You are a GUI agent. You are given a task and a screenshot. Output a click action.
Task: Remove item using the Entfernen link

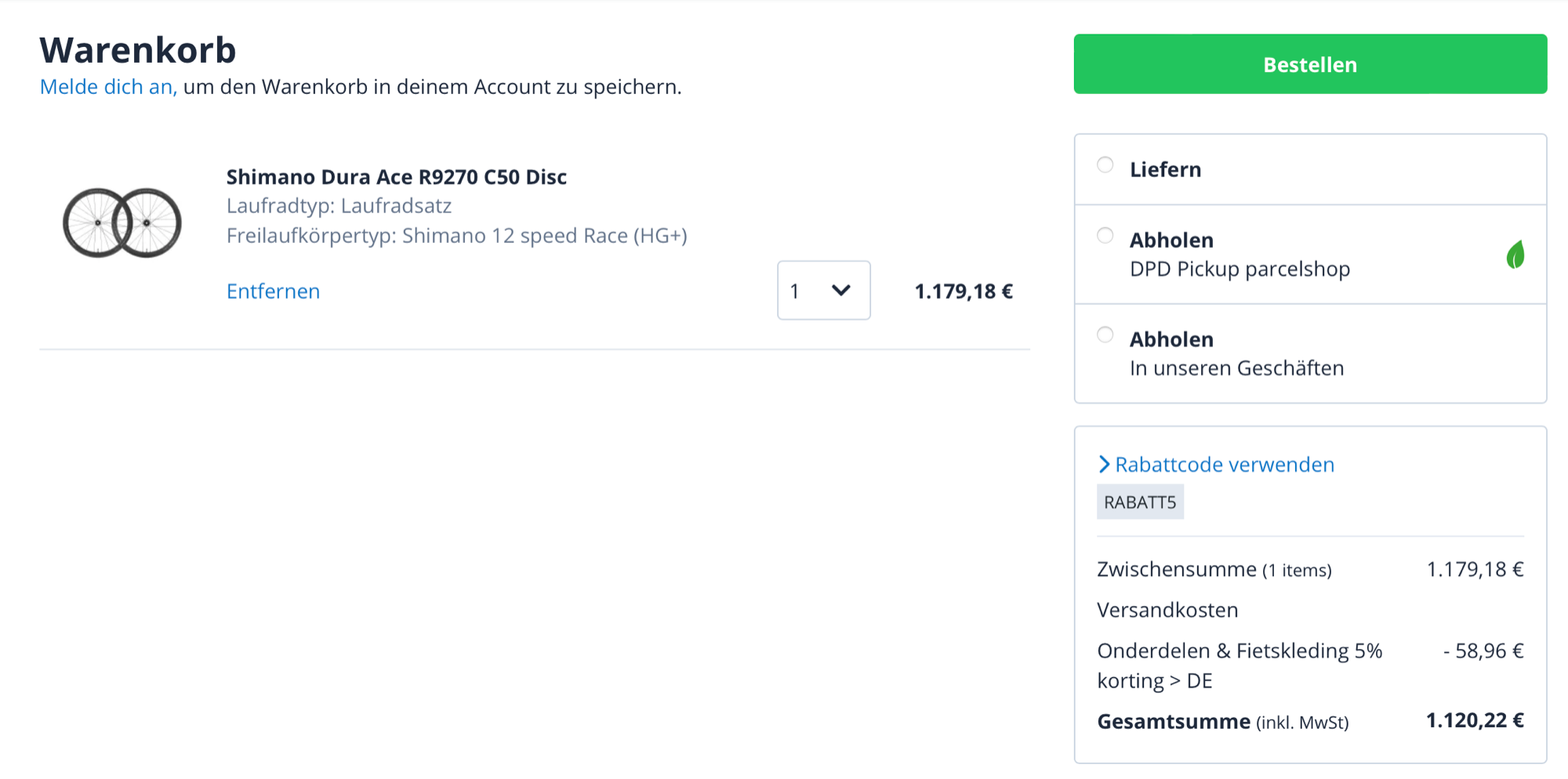pyautogui.click(x=273, y=292)
